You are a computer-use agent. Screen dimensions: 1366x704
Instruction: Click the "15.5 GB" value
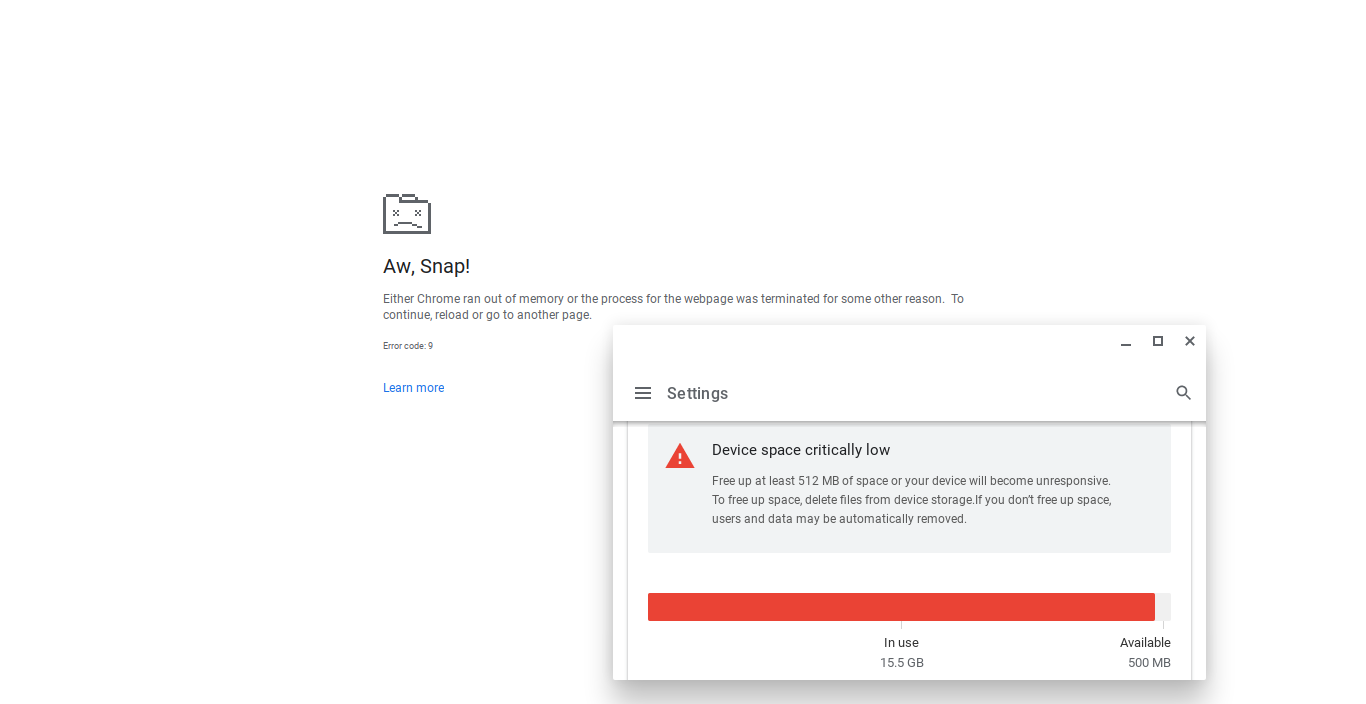click(901, 663)
